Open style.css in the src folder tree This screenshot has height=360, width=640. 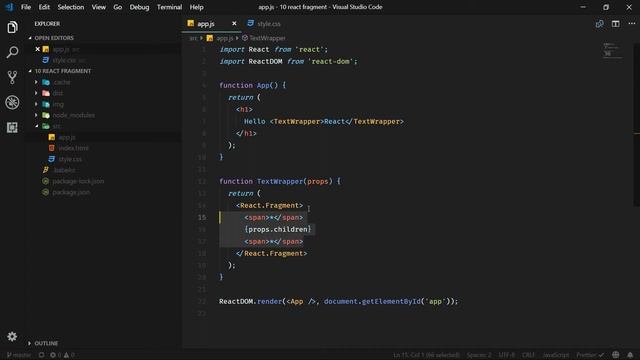click(x=70, y=159)
